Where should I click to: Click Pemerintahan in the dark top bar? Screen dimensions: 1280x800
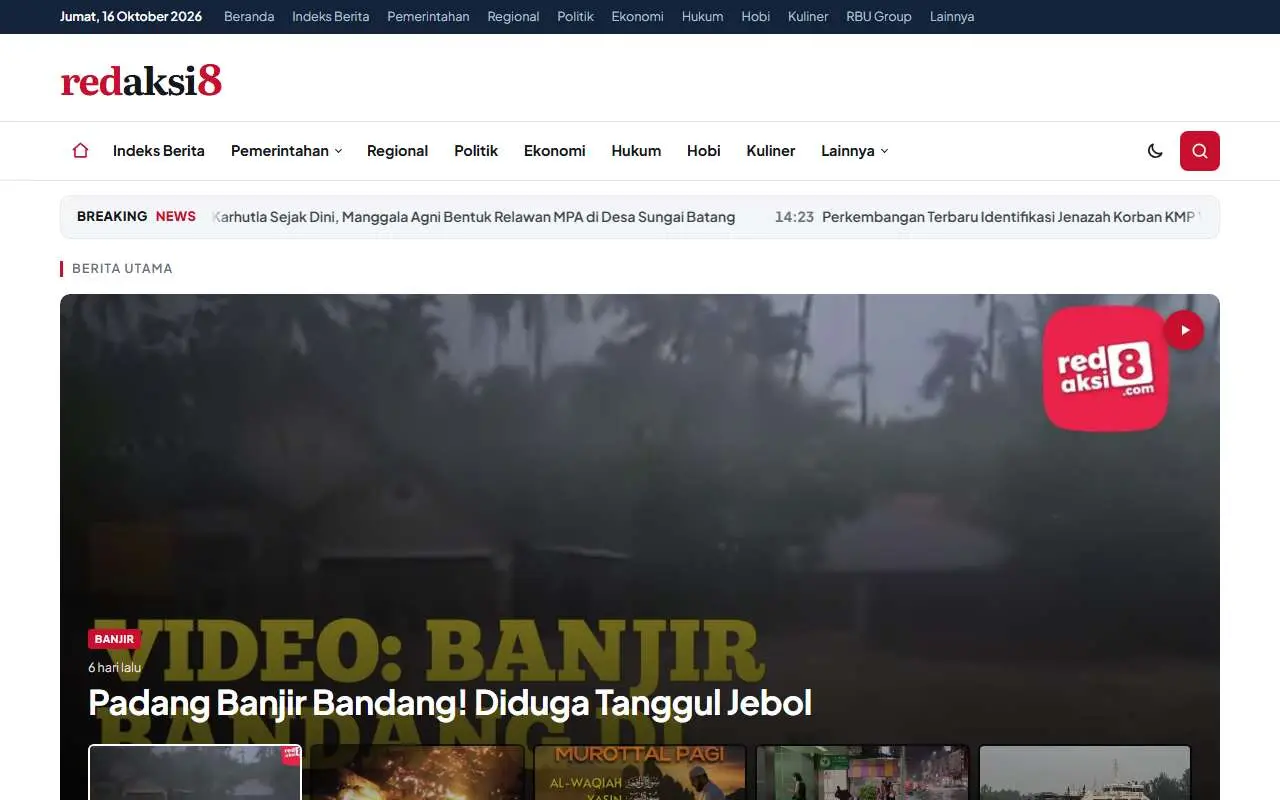tap(428, 17)
